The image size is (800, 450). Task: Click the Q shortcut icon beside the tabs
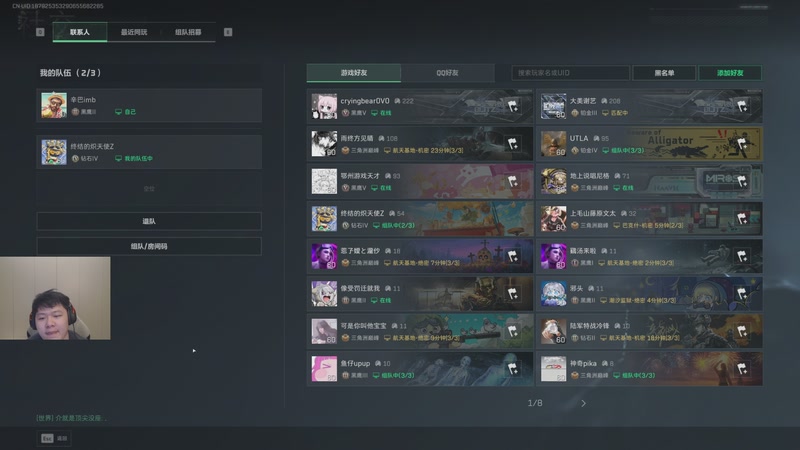click(40, 32)
